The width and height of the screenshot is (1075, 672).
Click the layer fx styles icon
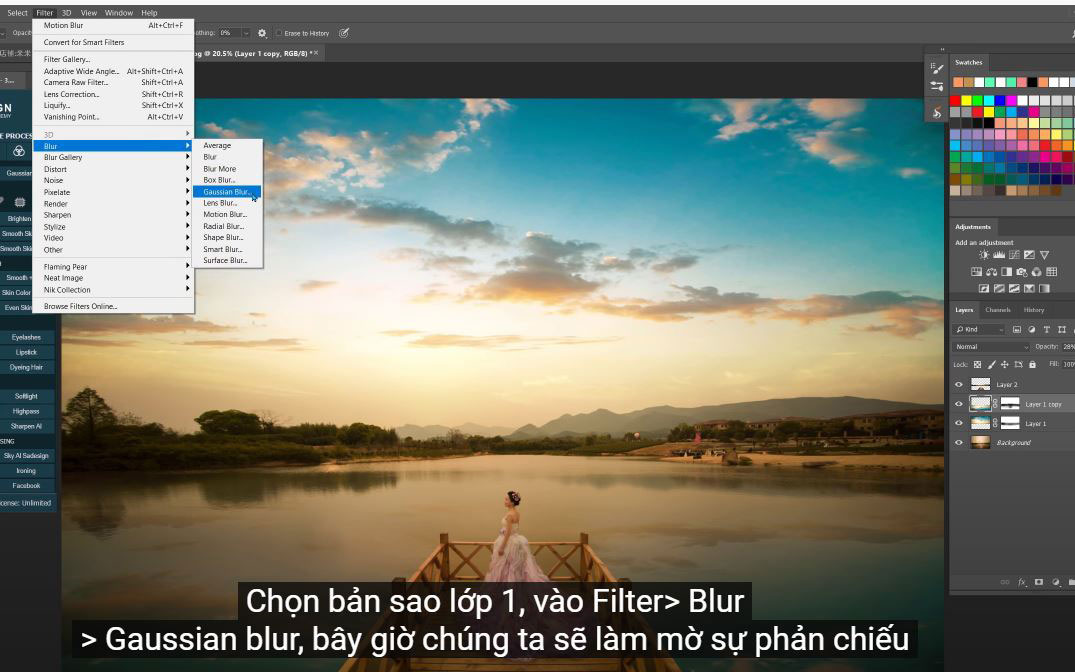[x=1022, y=582]
